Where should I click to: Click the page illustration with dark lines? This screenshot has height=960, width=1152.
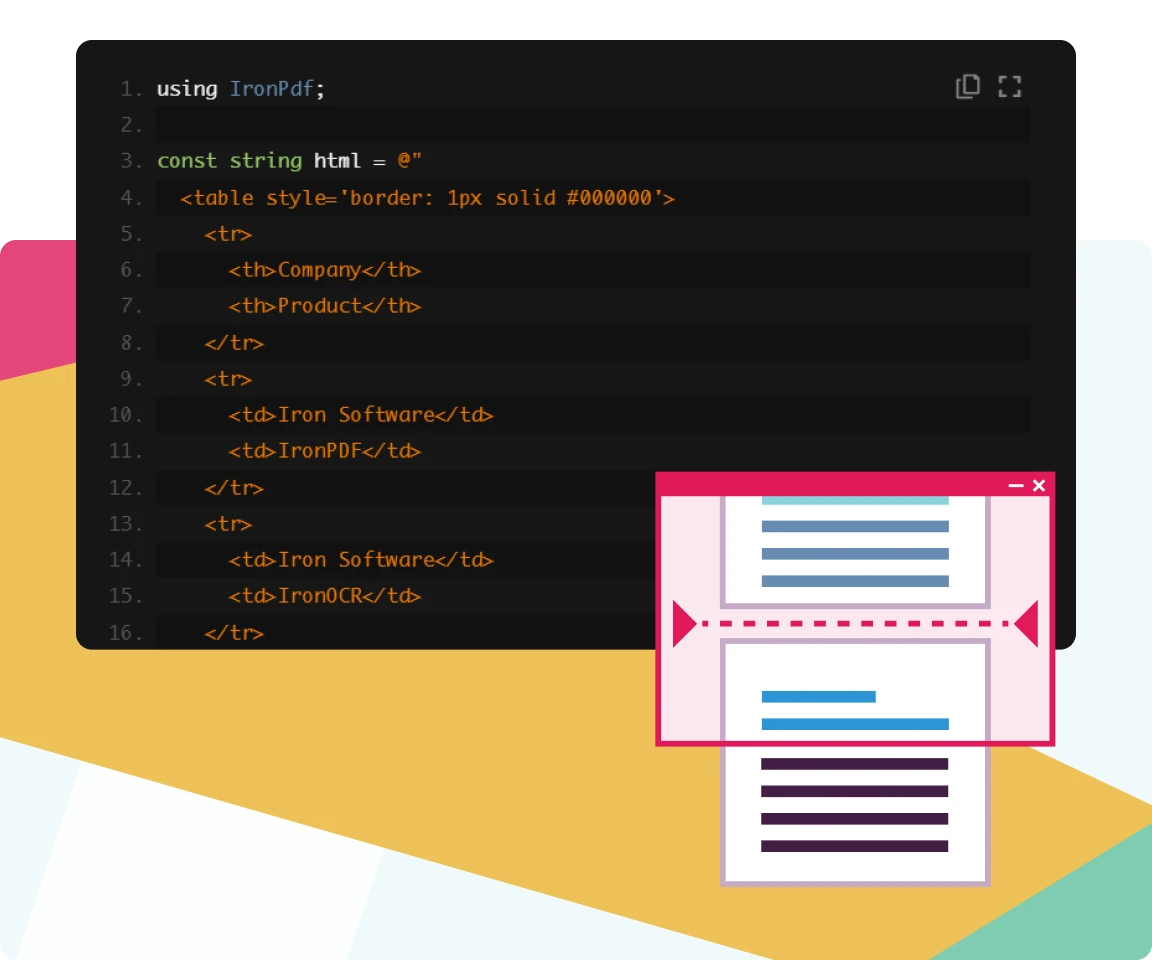pos(855,761)
